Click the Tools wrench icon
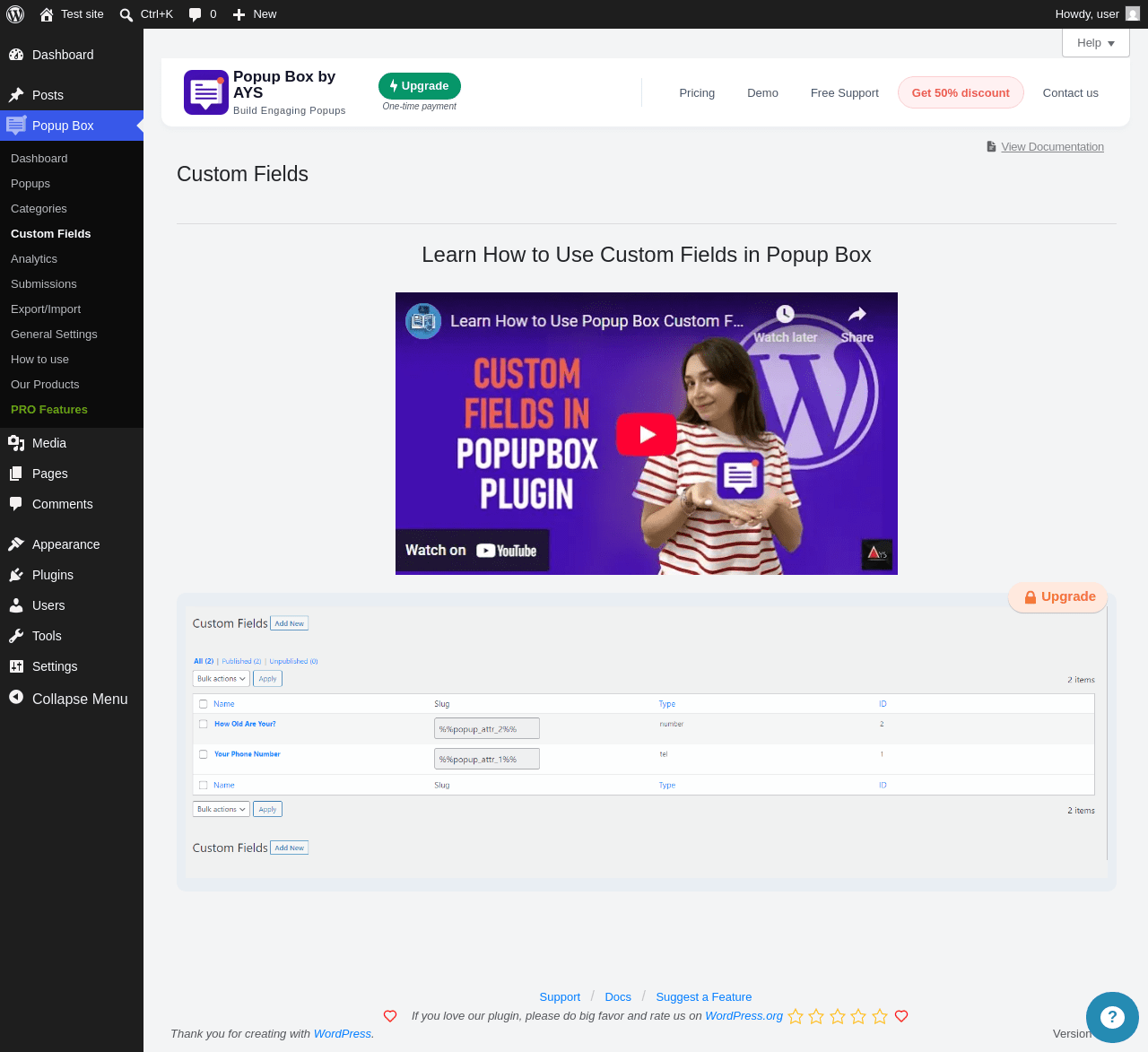Screen dimensions: 1148x1052 click(x=16, y=636)
